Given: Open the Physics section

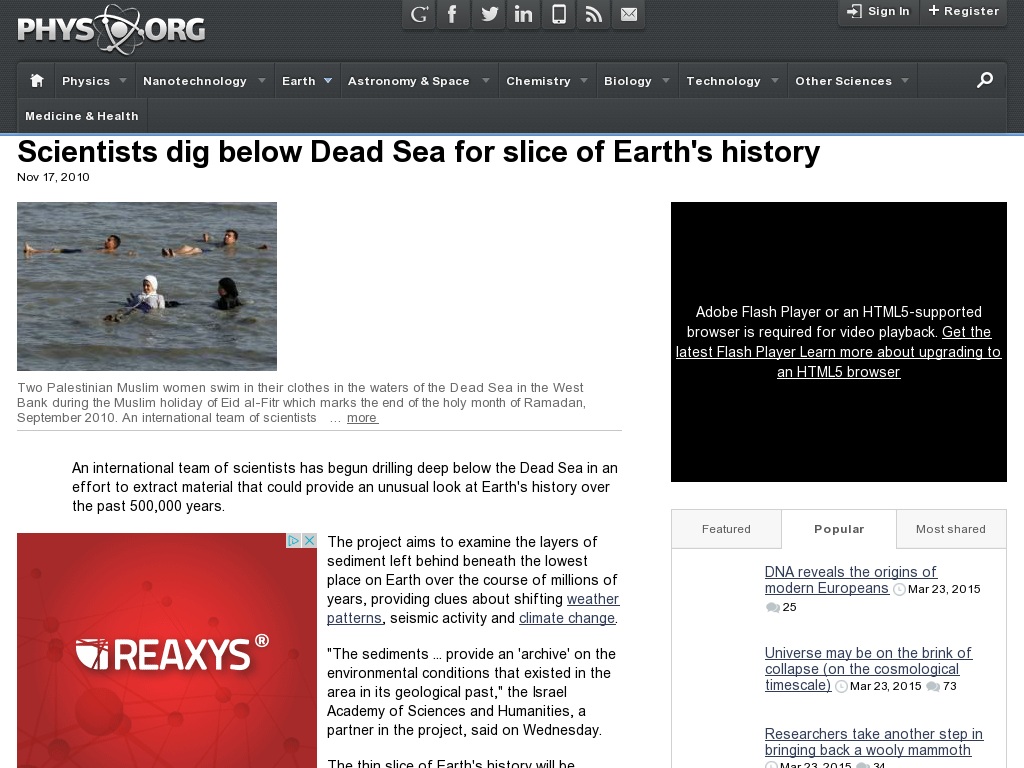Looking at the screenshot, I should pos(86,81).
